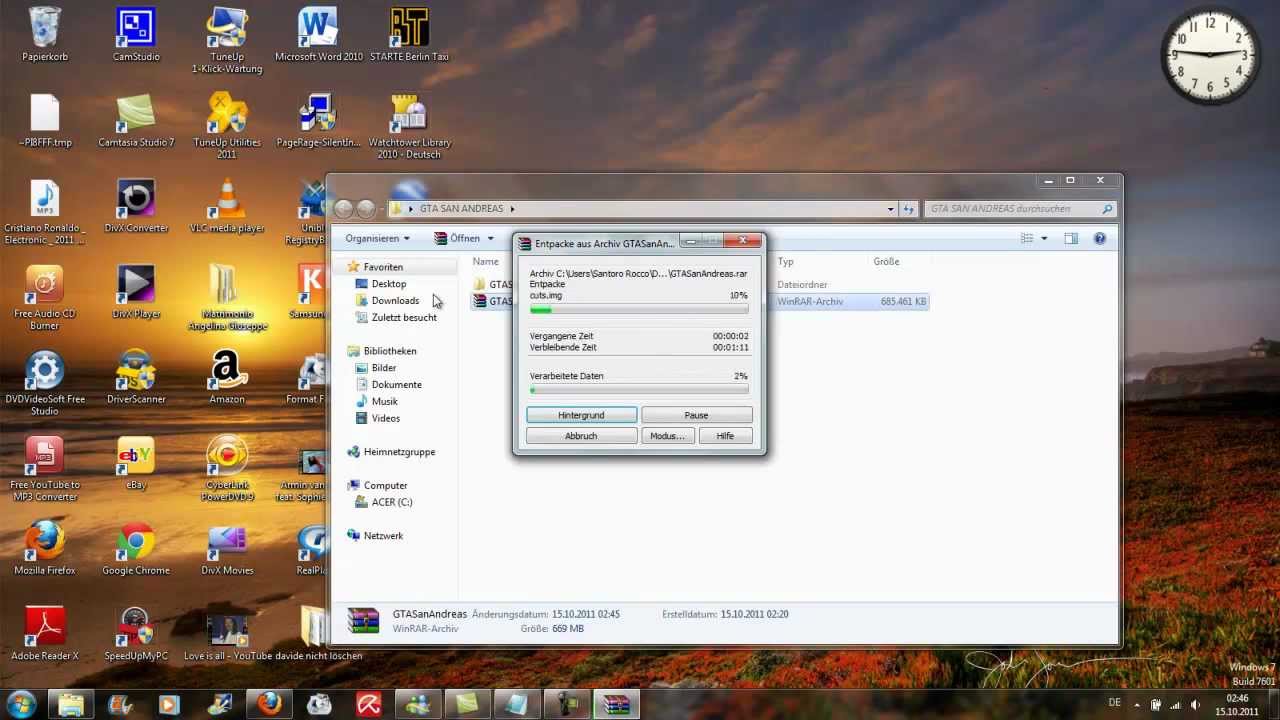Click the Explorer back navigation arrow
This screenshot has width=1280, height=720.
[344, 209]
